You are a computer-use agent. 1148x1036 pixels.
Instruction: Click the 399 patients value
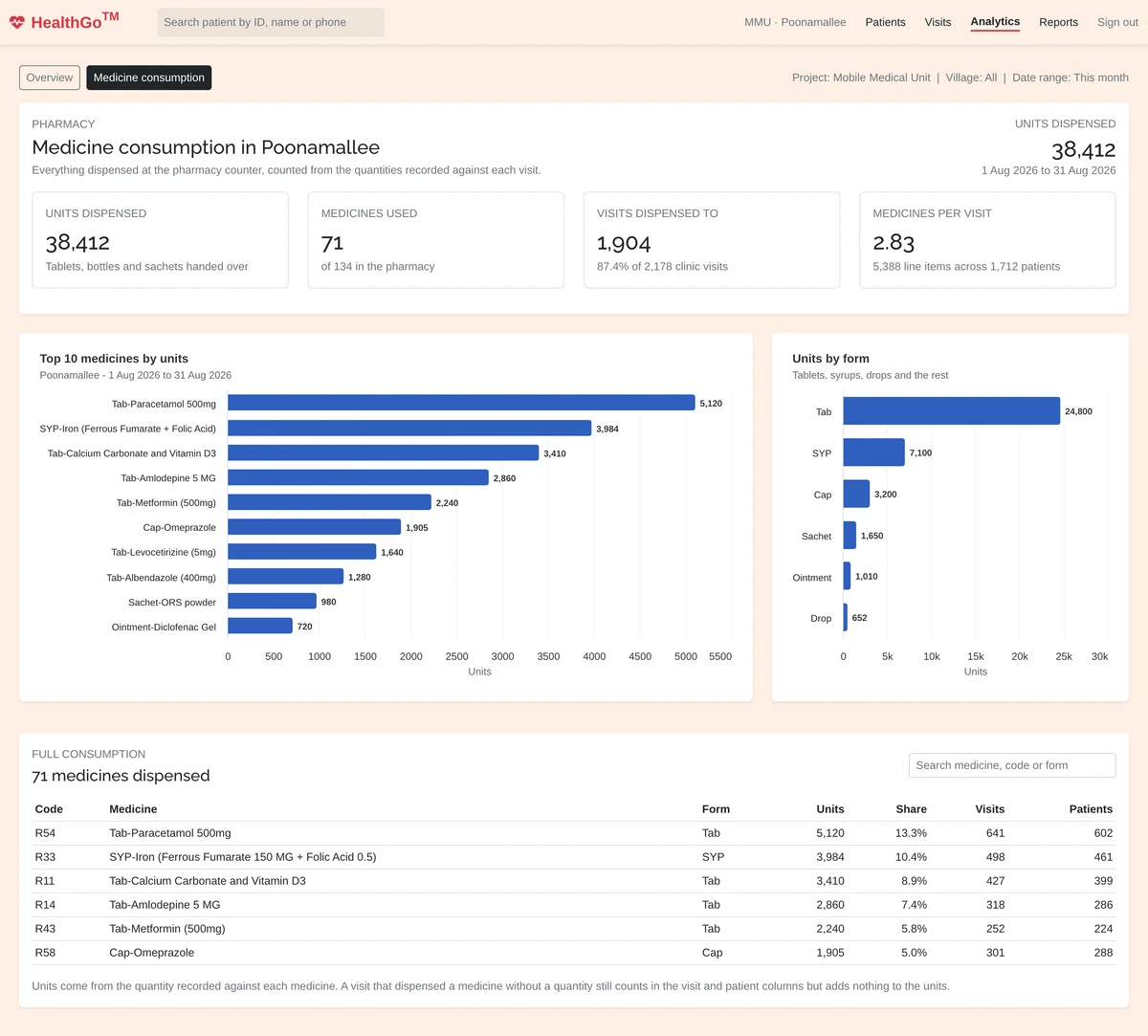1103,881
